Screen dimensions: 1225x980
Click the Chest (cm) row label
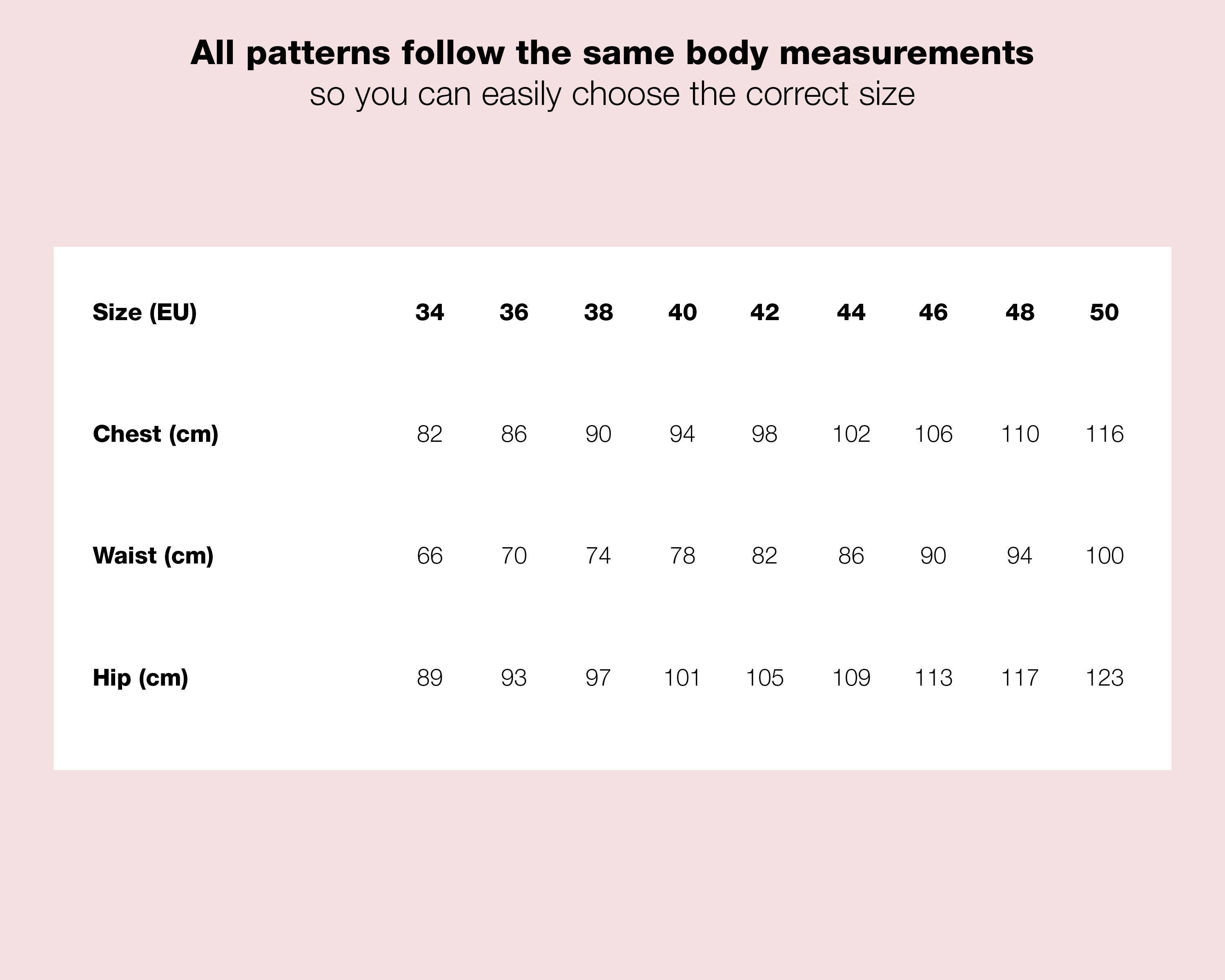tap(155, 434)
